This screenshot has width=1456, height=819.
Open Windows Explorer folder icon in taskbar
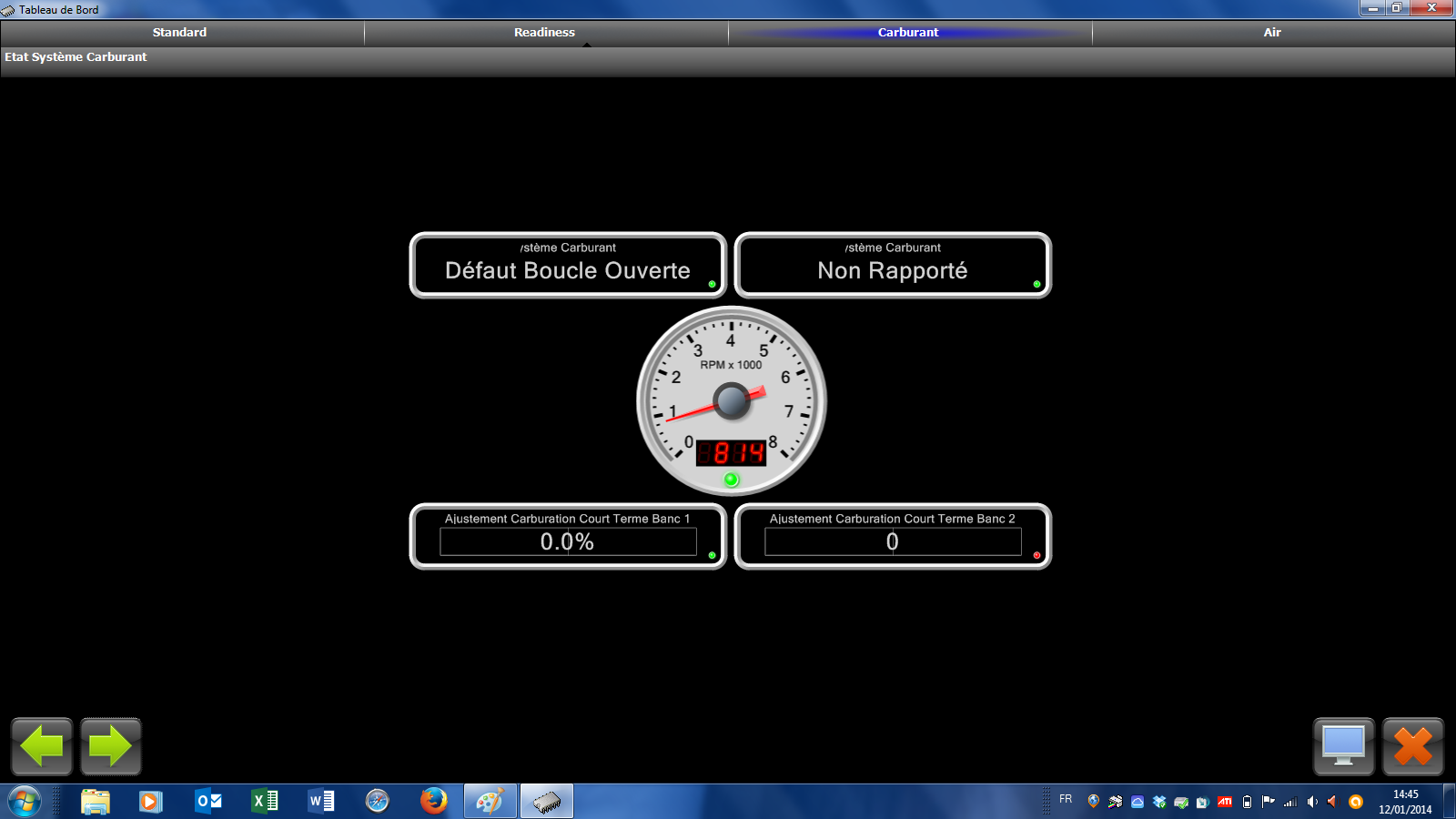96,801
